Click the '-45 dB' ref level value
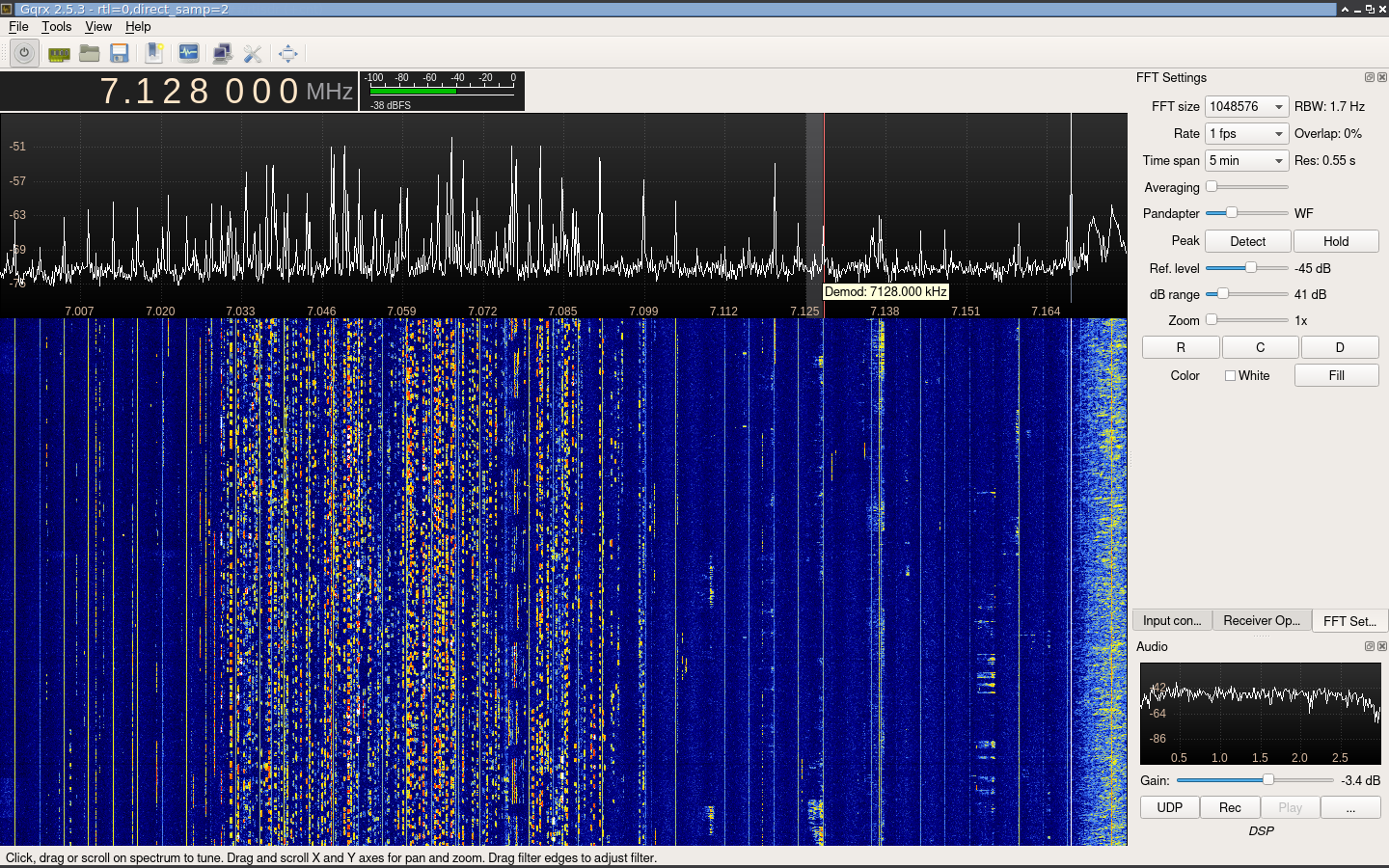The image size is (1389, 868). [x=1313, y=268]
